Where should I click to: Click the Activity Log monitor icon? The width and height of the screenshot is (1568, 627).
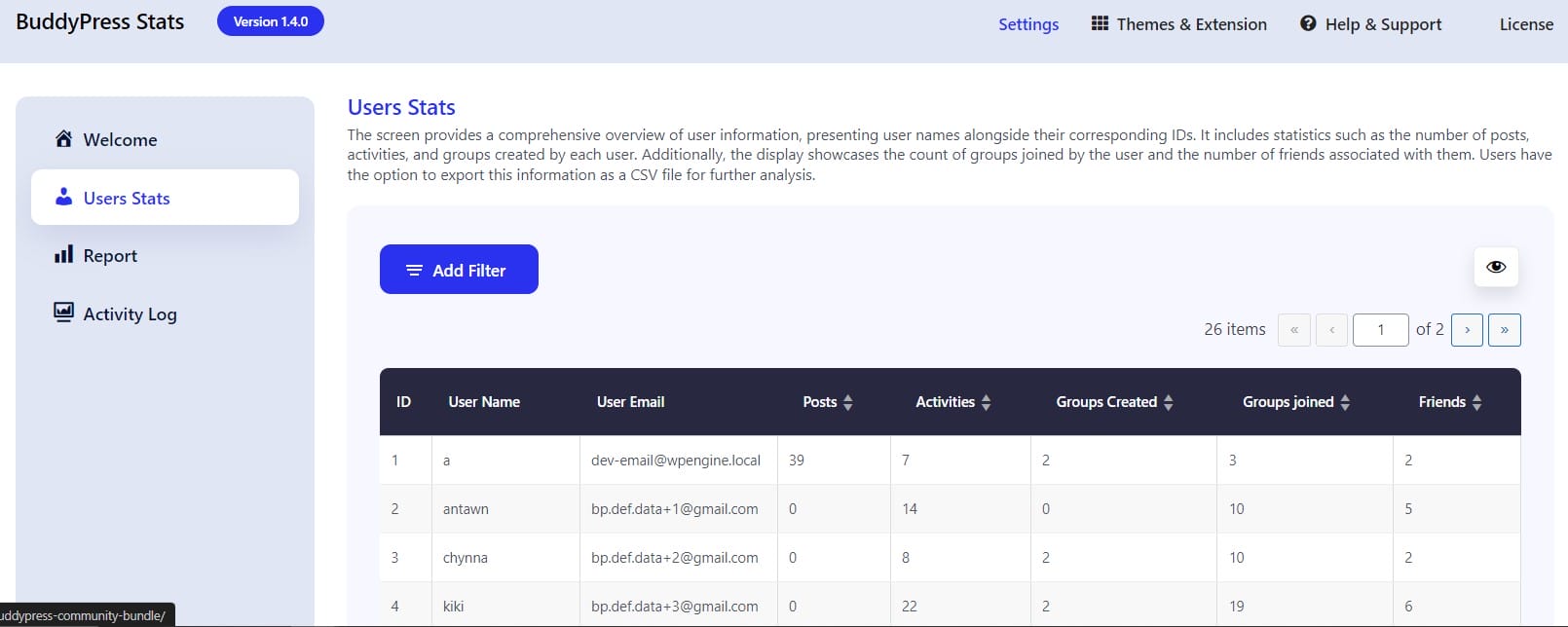pyautogui.click(x=63, y=313)
